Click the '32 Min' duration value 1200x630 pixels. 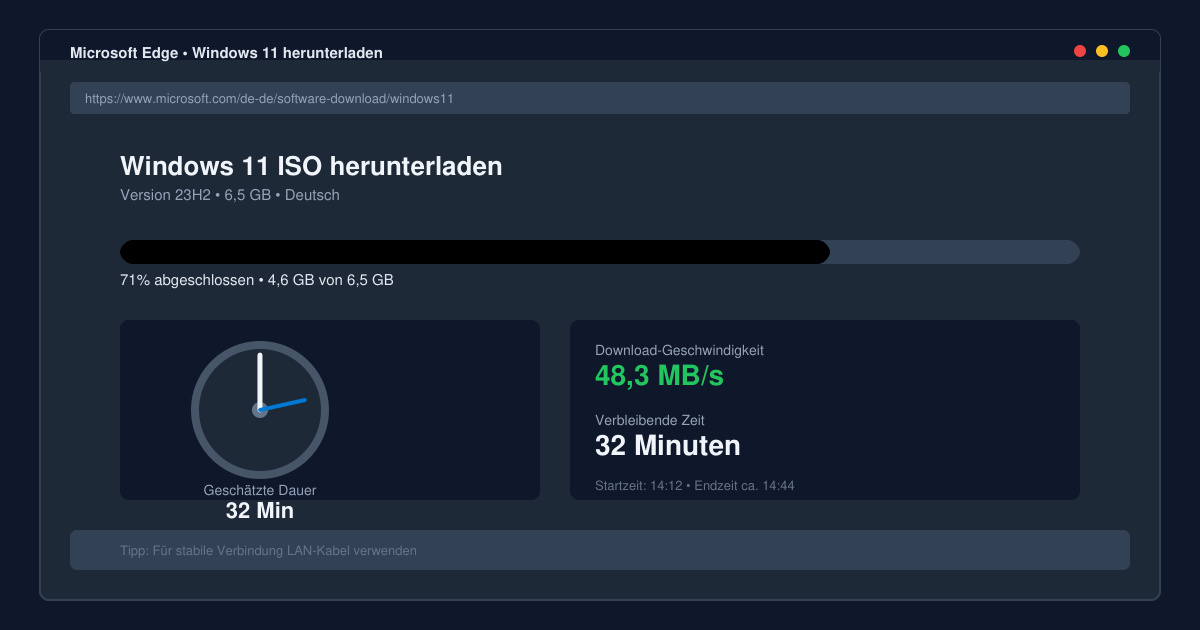260,510
